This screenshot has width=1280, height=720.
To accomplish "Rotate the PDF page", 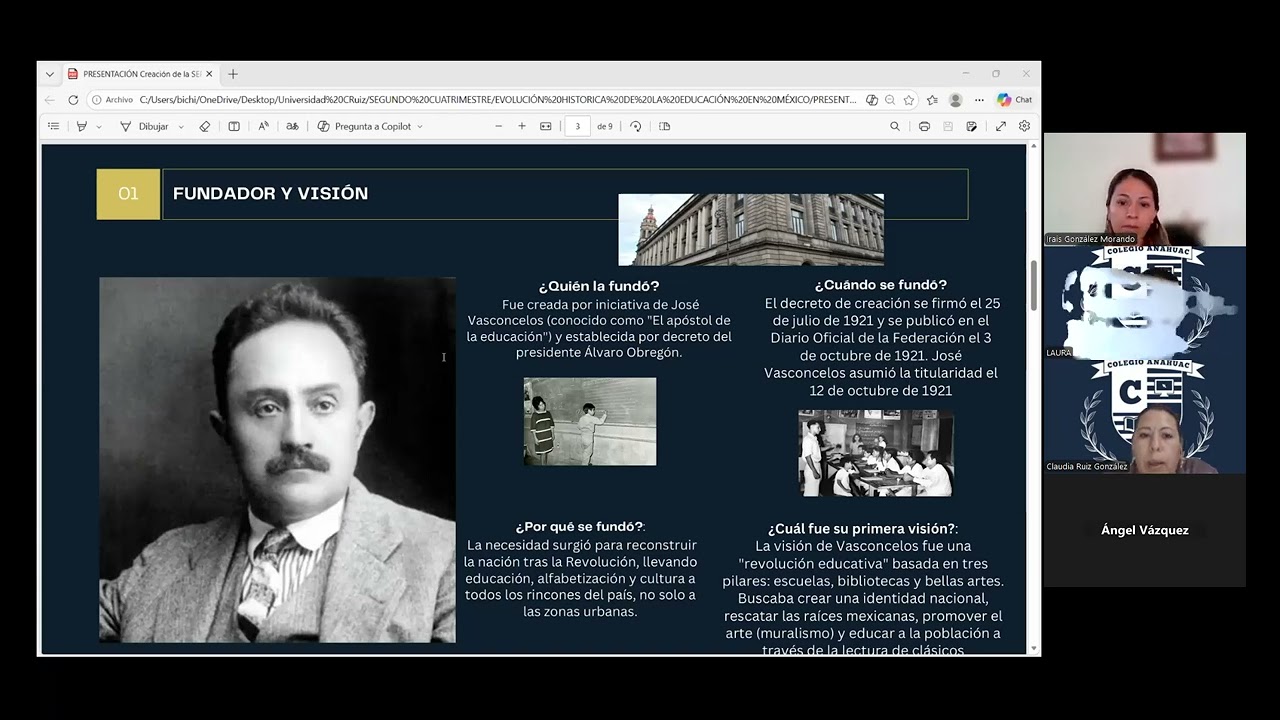I will 636,126.
